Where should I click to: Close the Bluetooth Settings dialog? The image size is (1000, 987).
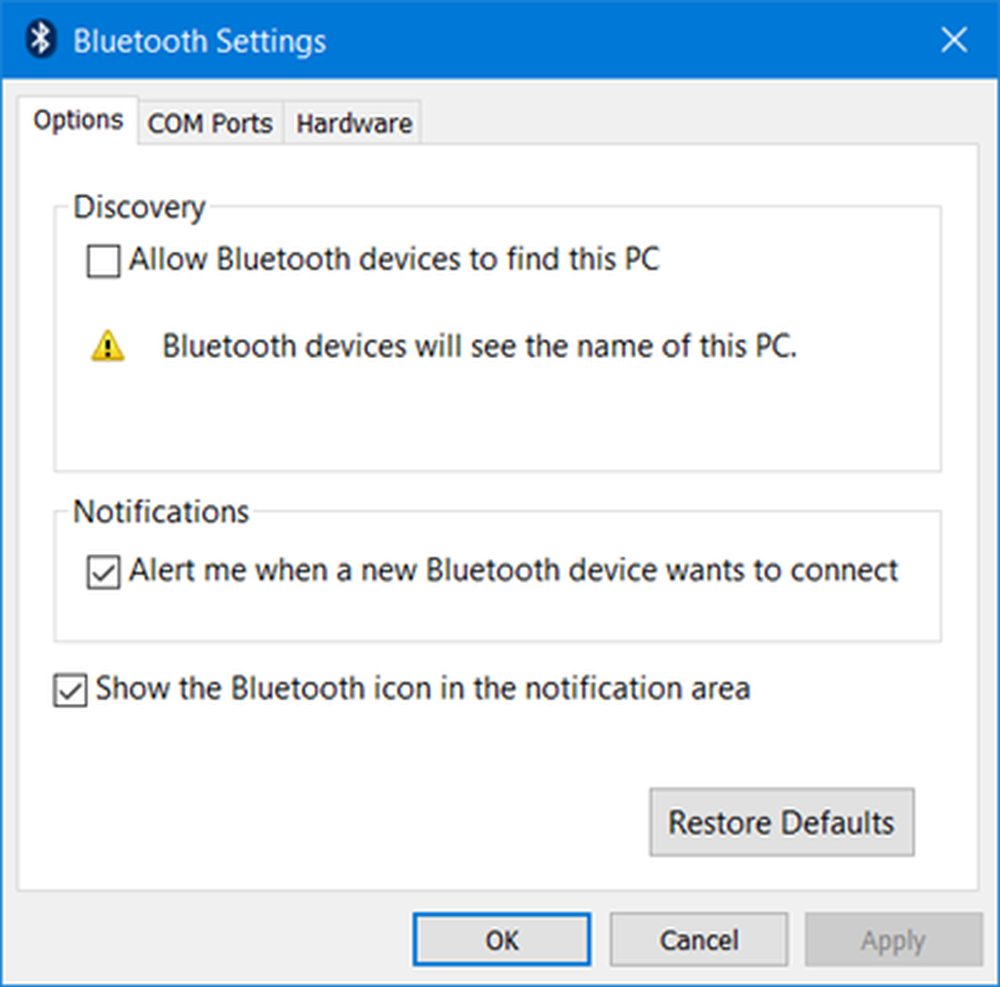[x=954, y=41]
